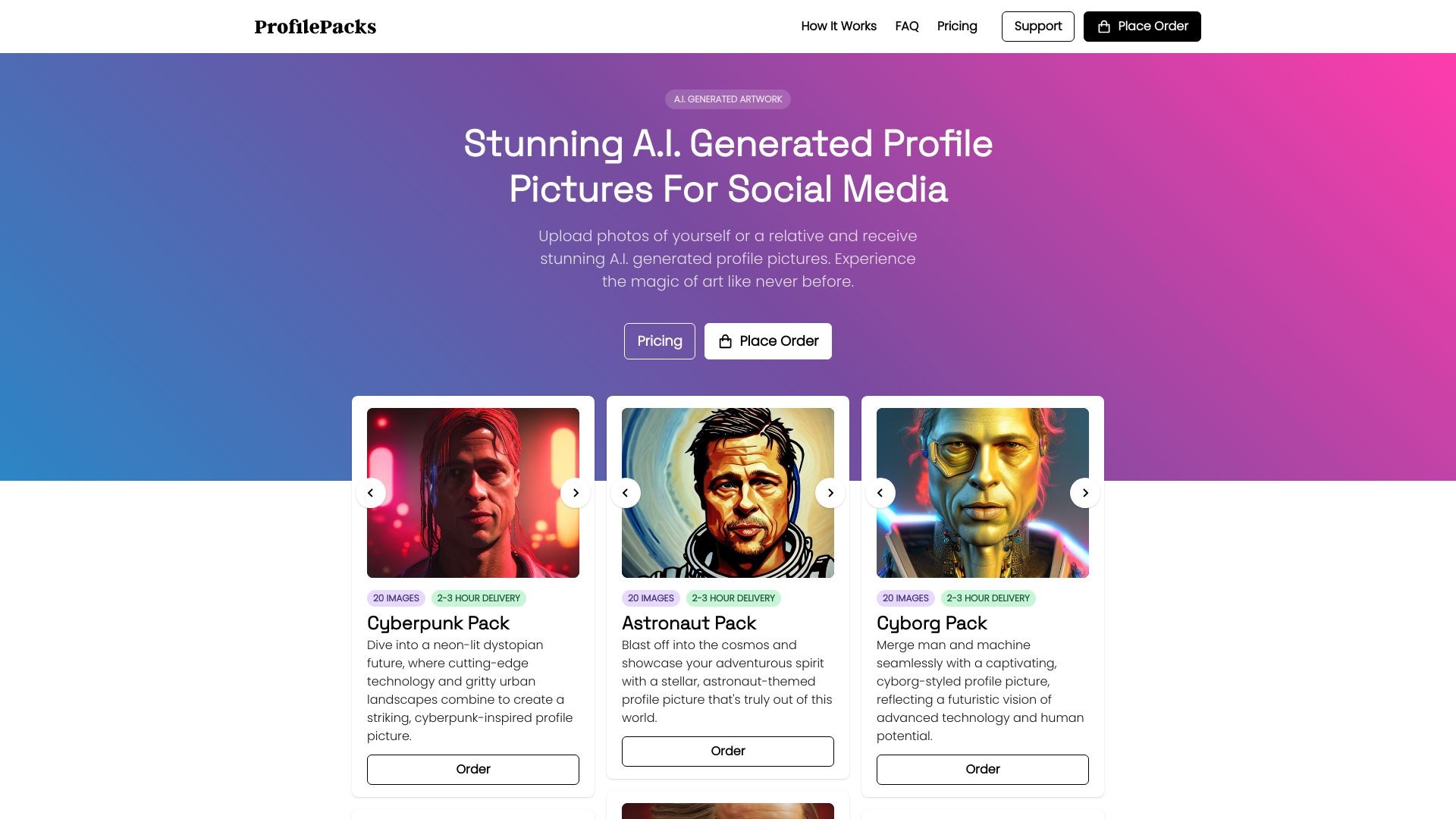Order the Astronaut Pack
Image resolution: width=1456 pixels, height=819 pixels.
click(728, 751)
